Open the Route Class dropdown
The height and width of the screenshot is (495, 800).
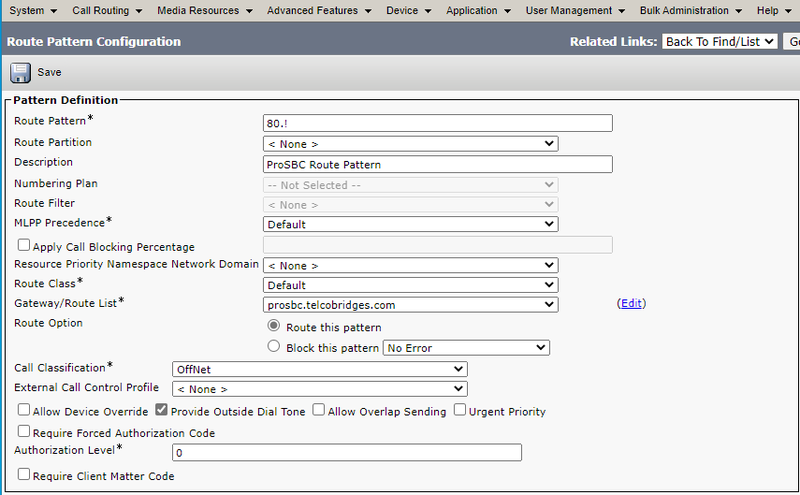[x=410, y=285]
